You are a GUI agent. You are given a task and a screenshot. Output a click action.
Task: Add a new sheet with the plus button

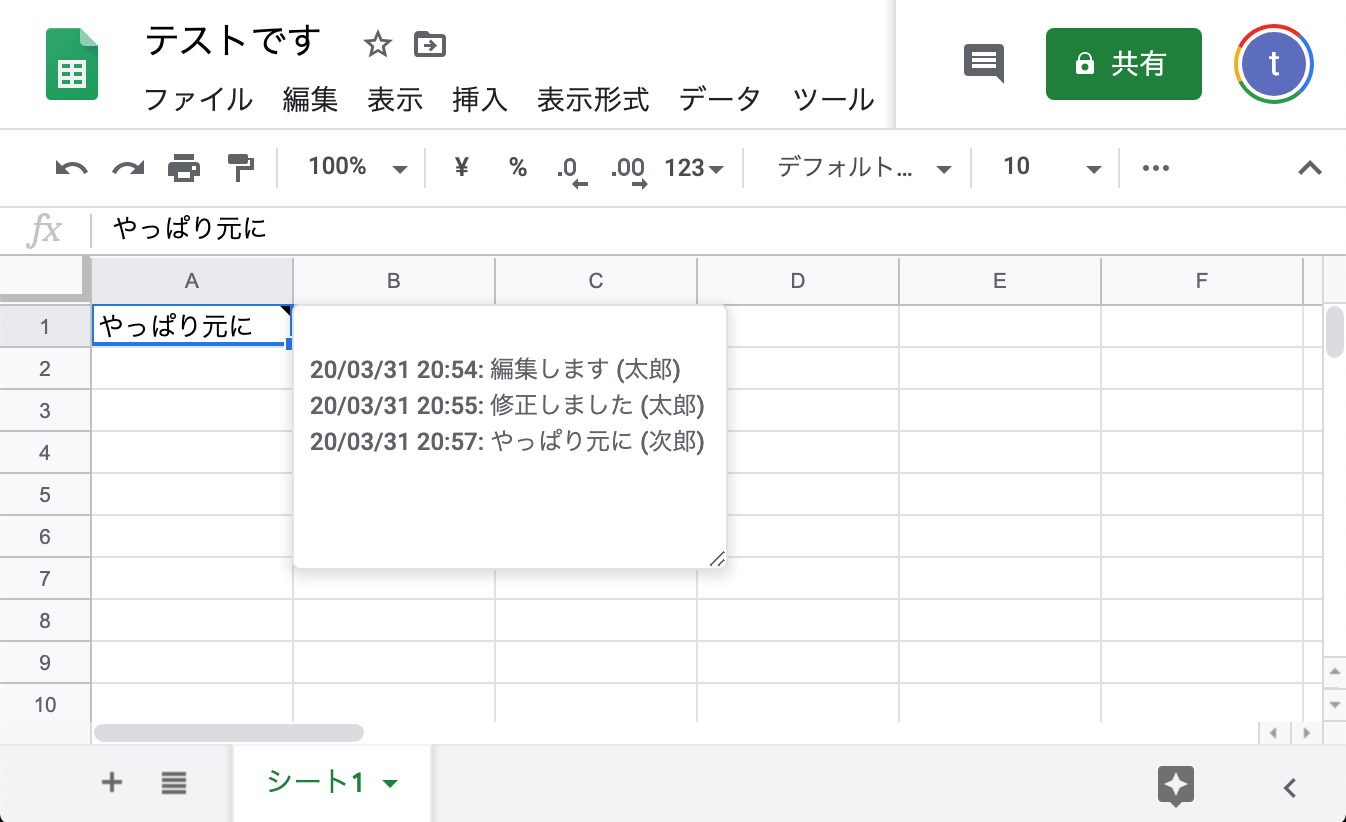tap(112, 783)
